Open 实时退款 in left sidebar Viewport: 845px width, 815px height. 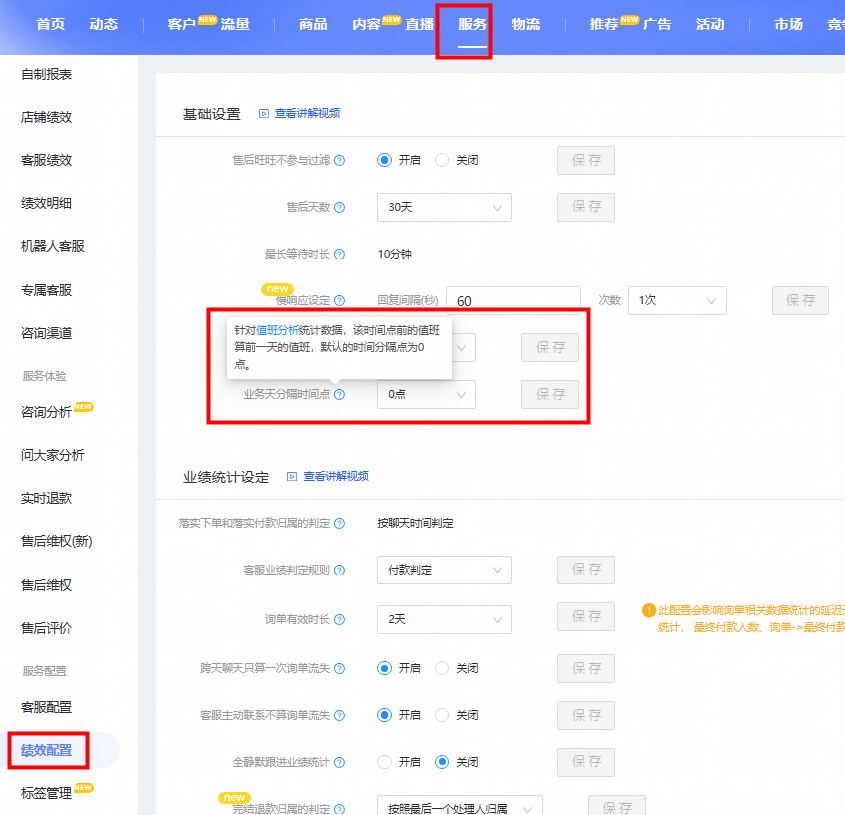[x=46, y=499]
